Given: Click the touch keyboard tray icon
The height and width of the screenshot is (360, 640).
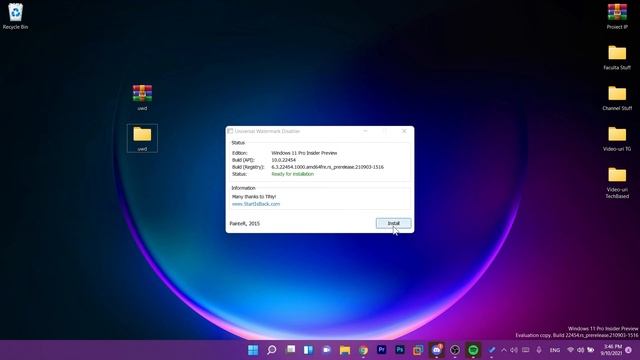Looking at the screenshot, I should pos(526,350).
